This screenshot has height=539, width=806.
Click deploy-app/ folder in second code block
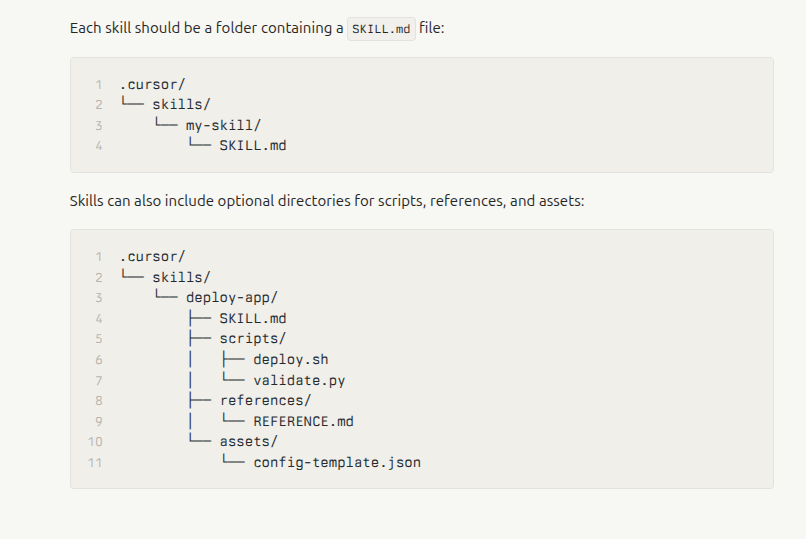(x=231, y=298)
